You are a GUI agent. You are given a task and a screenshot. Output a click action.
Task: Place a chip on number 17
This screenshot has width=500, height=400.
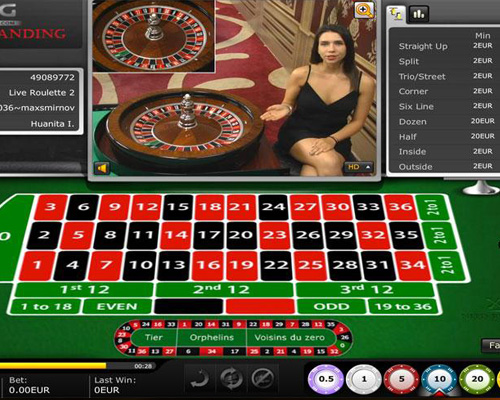(x=209, y=235)
